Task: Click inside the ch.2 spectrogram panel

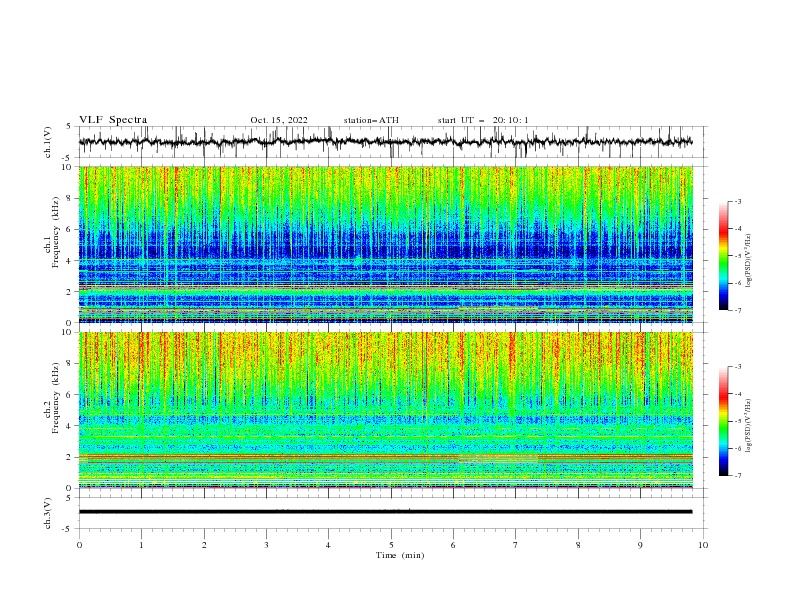Action: (x=385, y=410)
